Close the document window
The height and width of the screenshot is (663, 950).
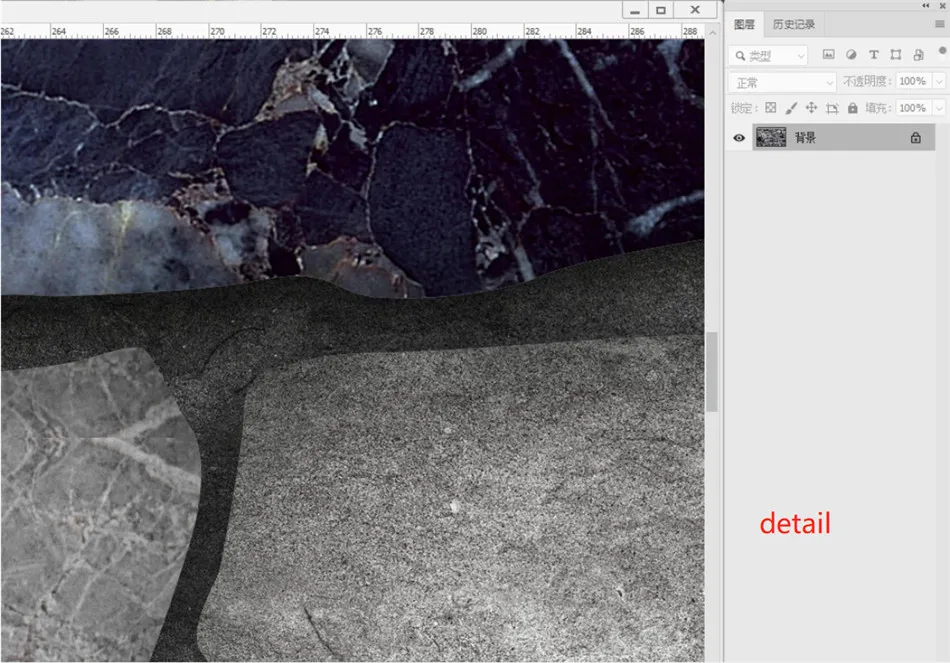[695, 10]
